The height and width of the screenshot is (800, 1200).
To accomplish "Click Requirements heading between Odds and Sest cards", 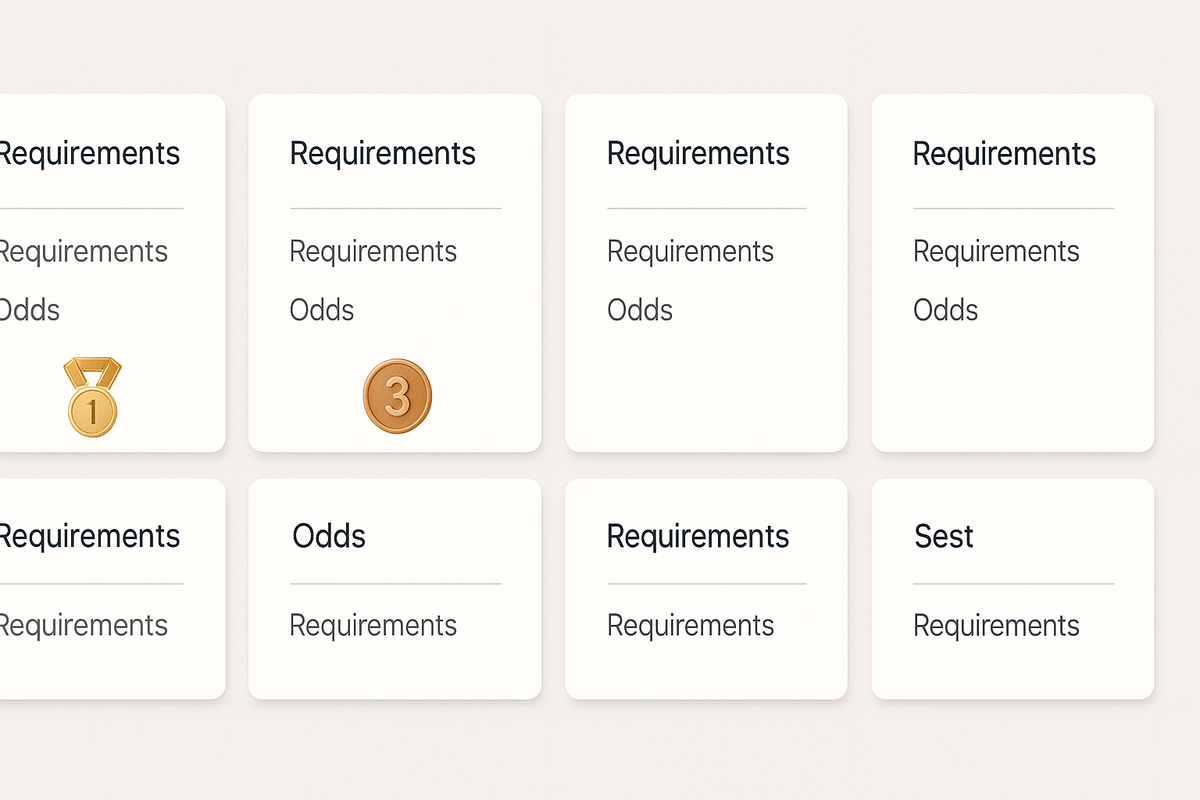I will [698, 537].
